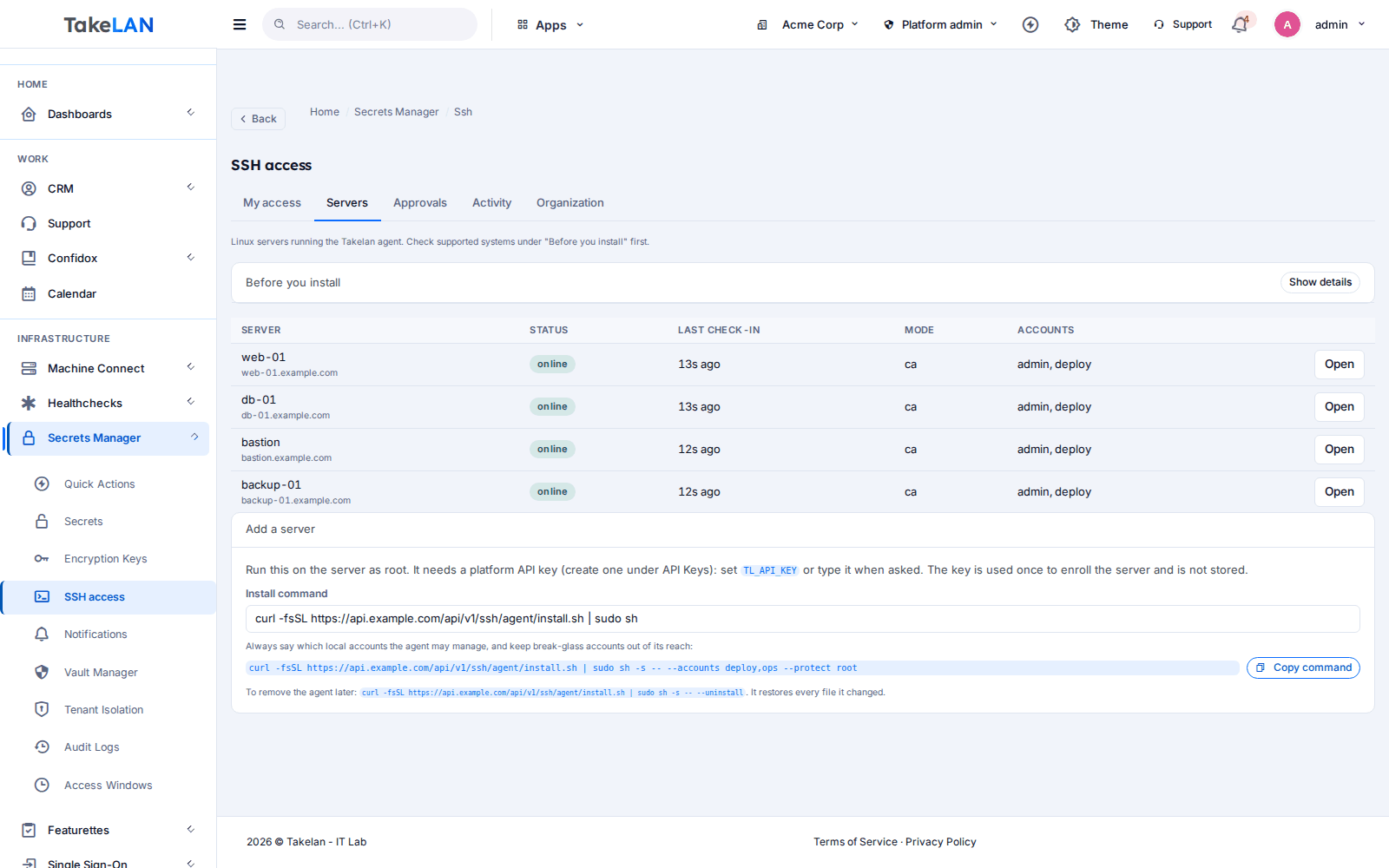Click Show details button
The width and height of the screenshot is (1389, 868).
1320,282
